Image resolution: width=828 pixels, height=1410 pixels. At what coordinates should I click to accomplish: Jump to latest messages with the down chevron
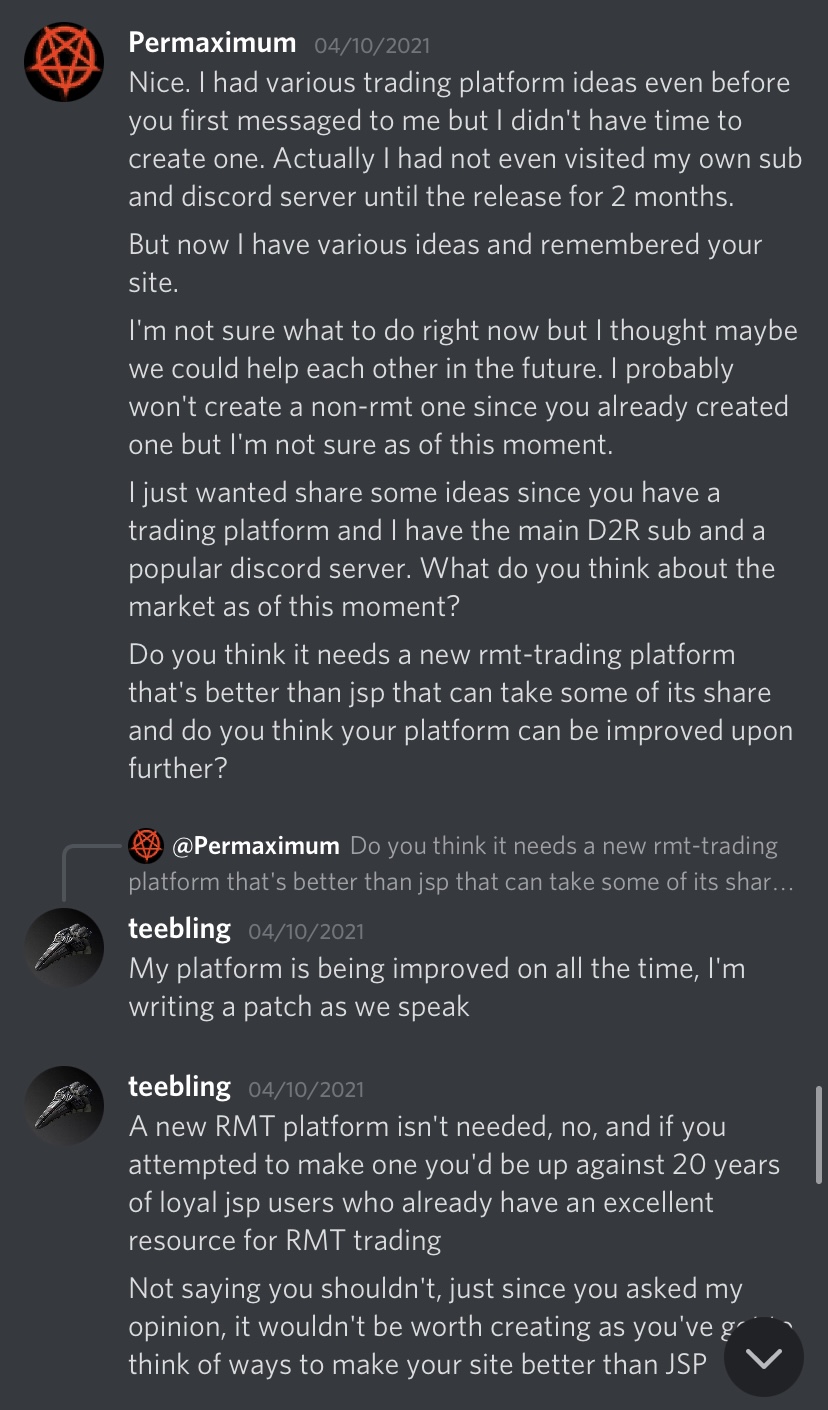click(x=764, y=1357)
